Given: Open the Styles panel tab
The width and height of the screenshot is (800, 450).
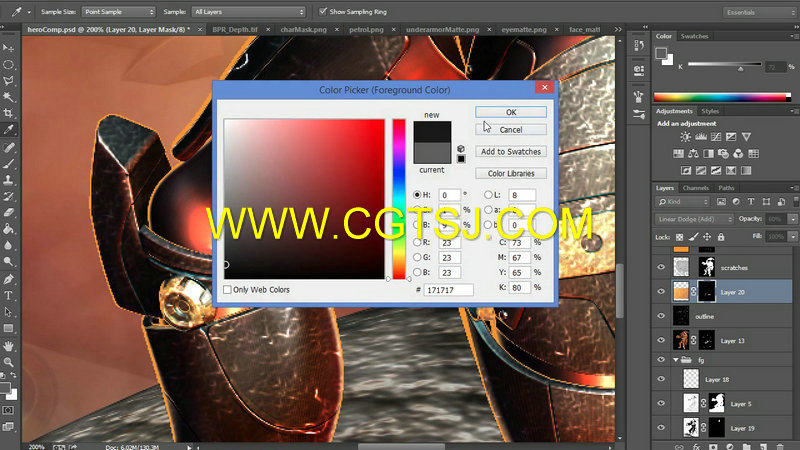Looking at the screenshot, I should 710,111.
